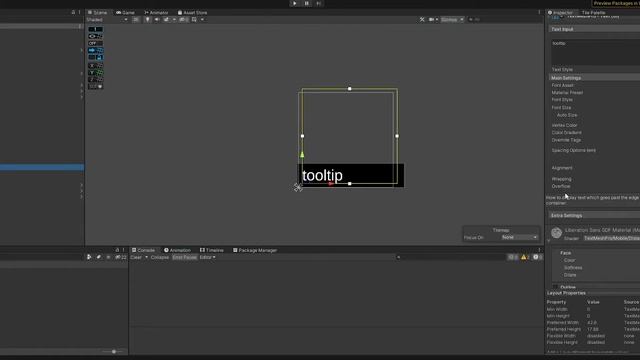Toggle scene effects icon
The image size is (640, 360).
[x=166, y=20]
